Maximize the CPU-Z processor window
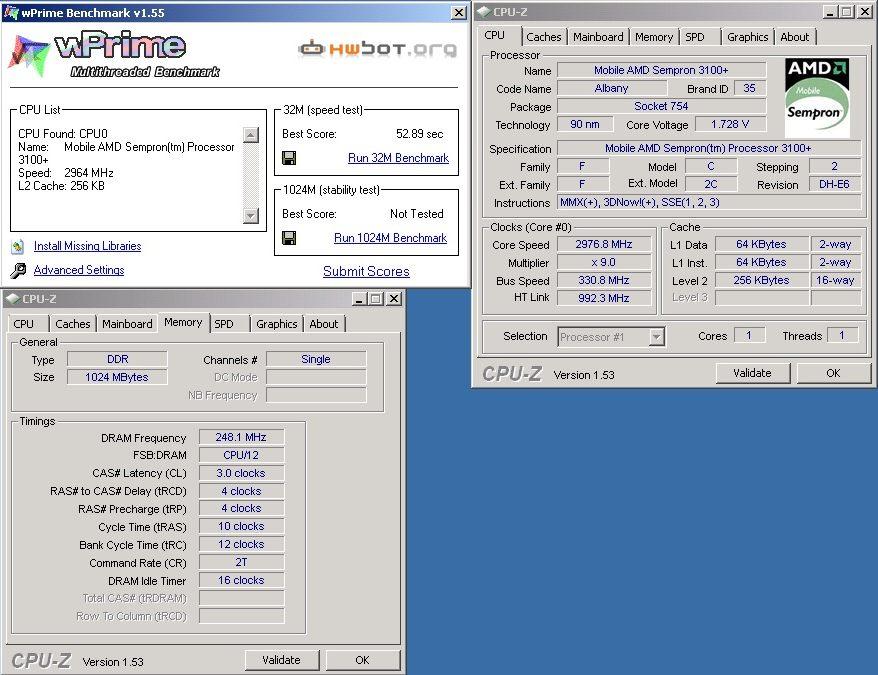 click(x=847, y=12)
